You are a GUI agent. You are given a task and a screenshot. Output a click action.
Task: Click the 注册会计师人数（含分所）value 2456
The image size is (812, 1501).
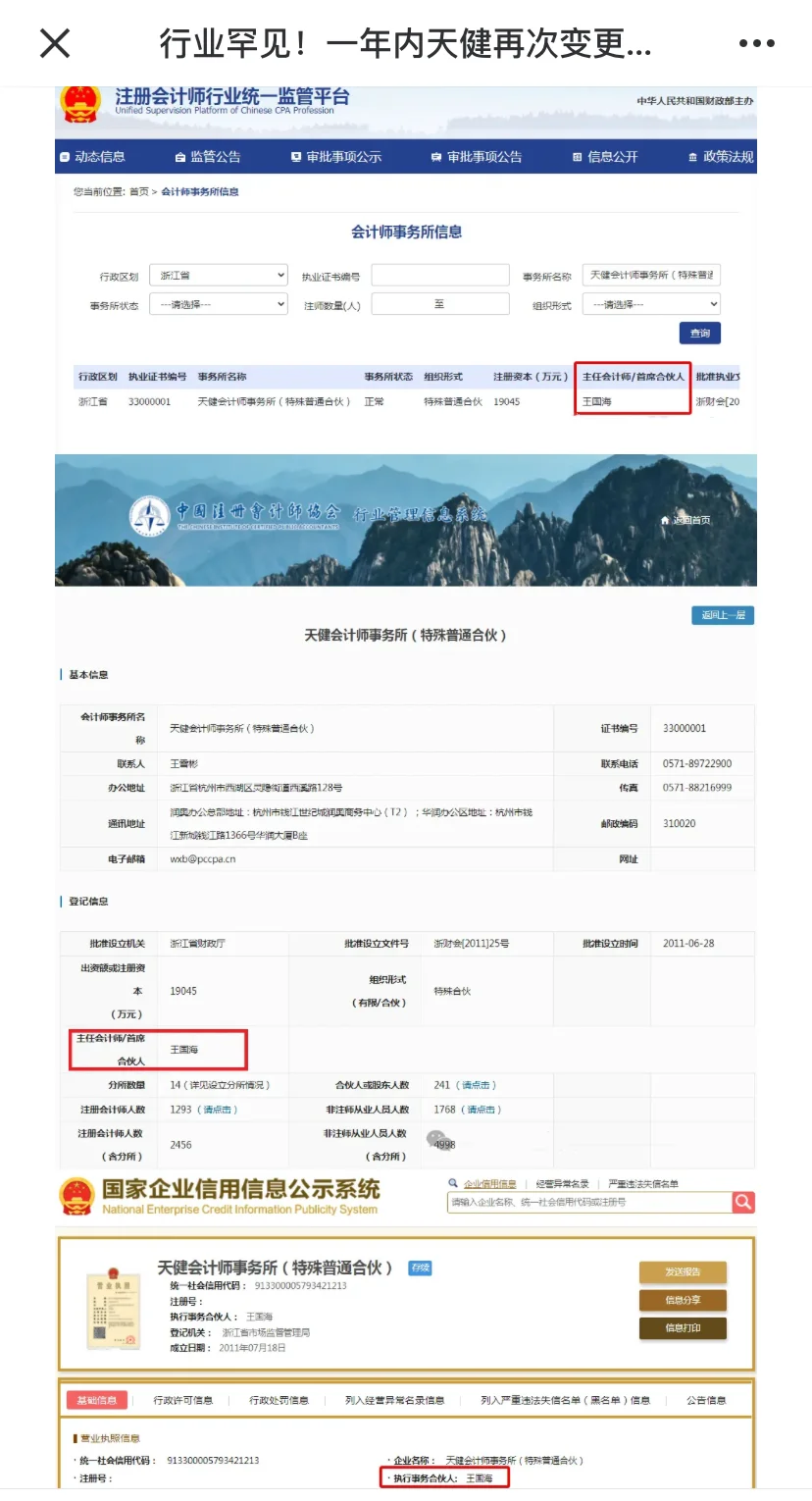180,1145
